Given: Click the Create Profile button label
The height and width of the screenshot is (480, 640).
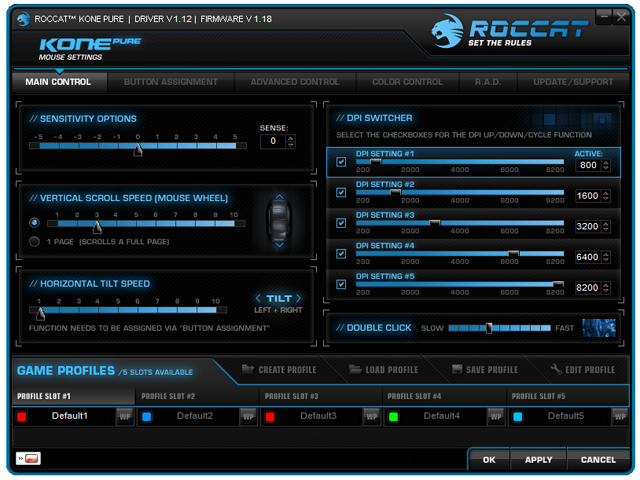Looking at the screenshot, I should pos(287,370).
